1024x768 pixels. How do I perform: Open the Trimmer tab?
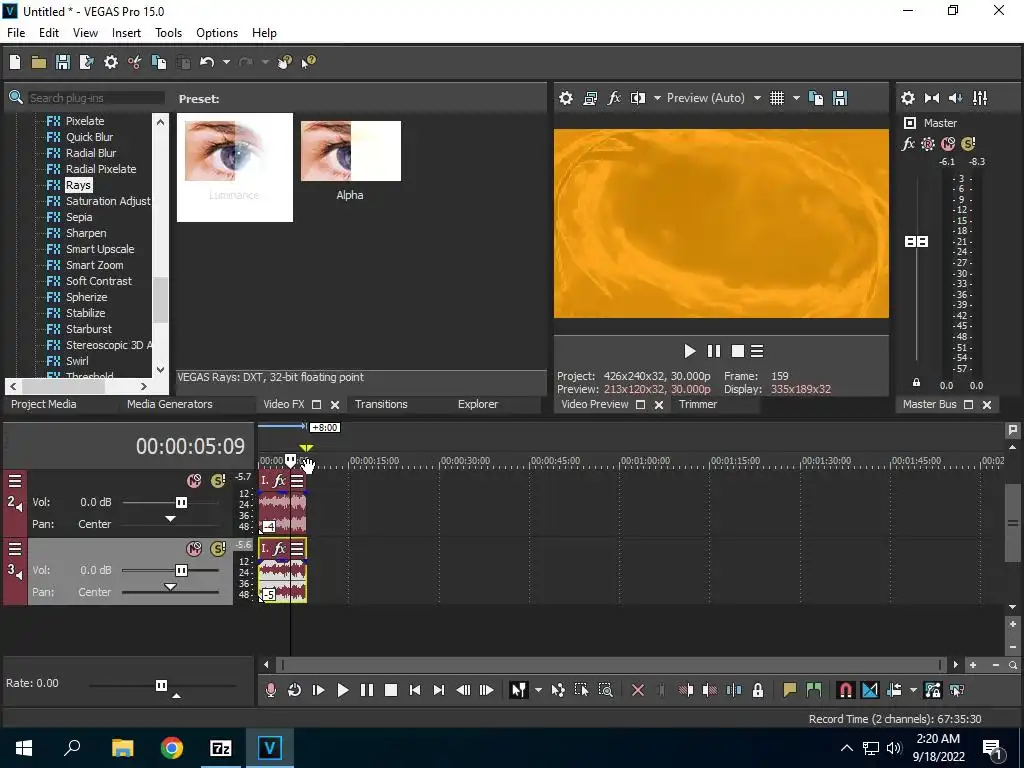click(x=698, y=404)
